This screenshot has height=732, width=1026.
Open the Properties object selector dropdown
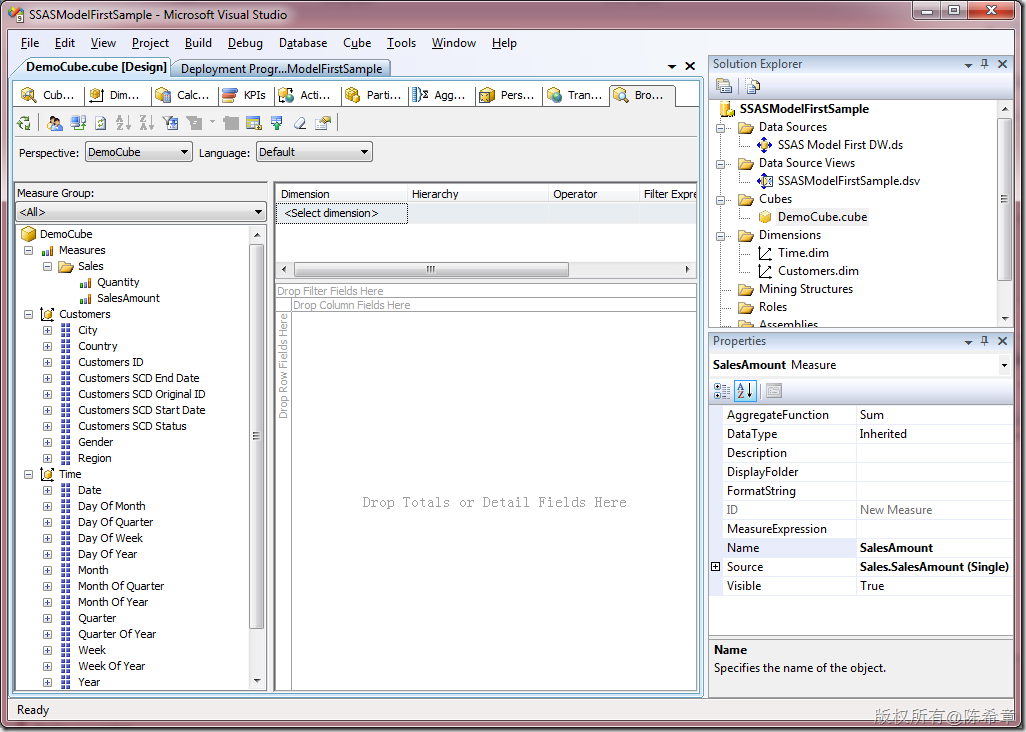1004,366
